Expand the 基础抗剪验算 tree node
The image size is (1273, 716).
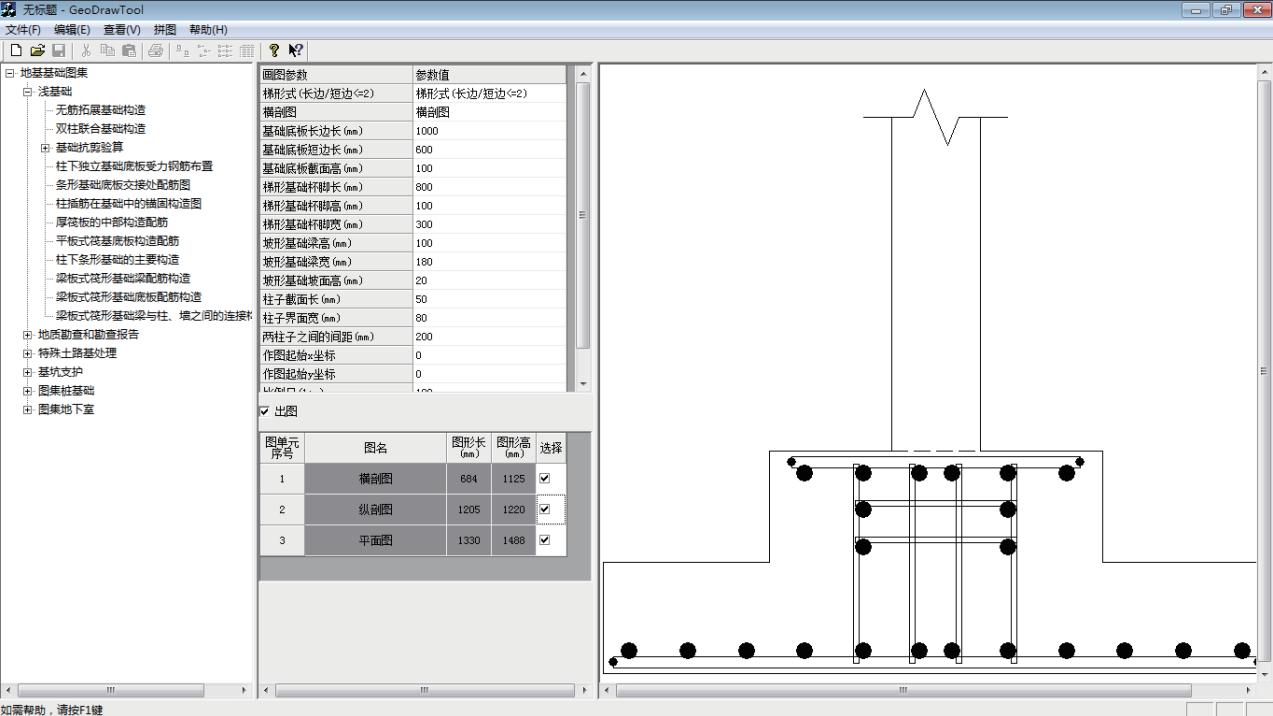(x=45, y=148)
